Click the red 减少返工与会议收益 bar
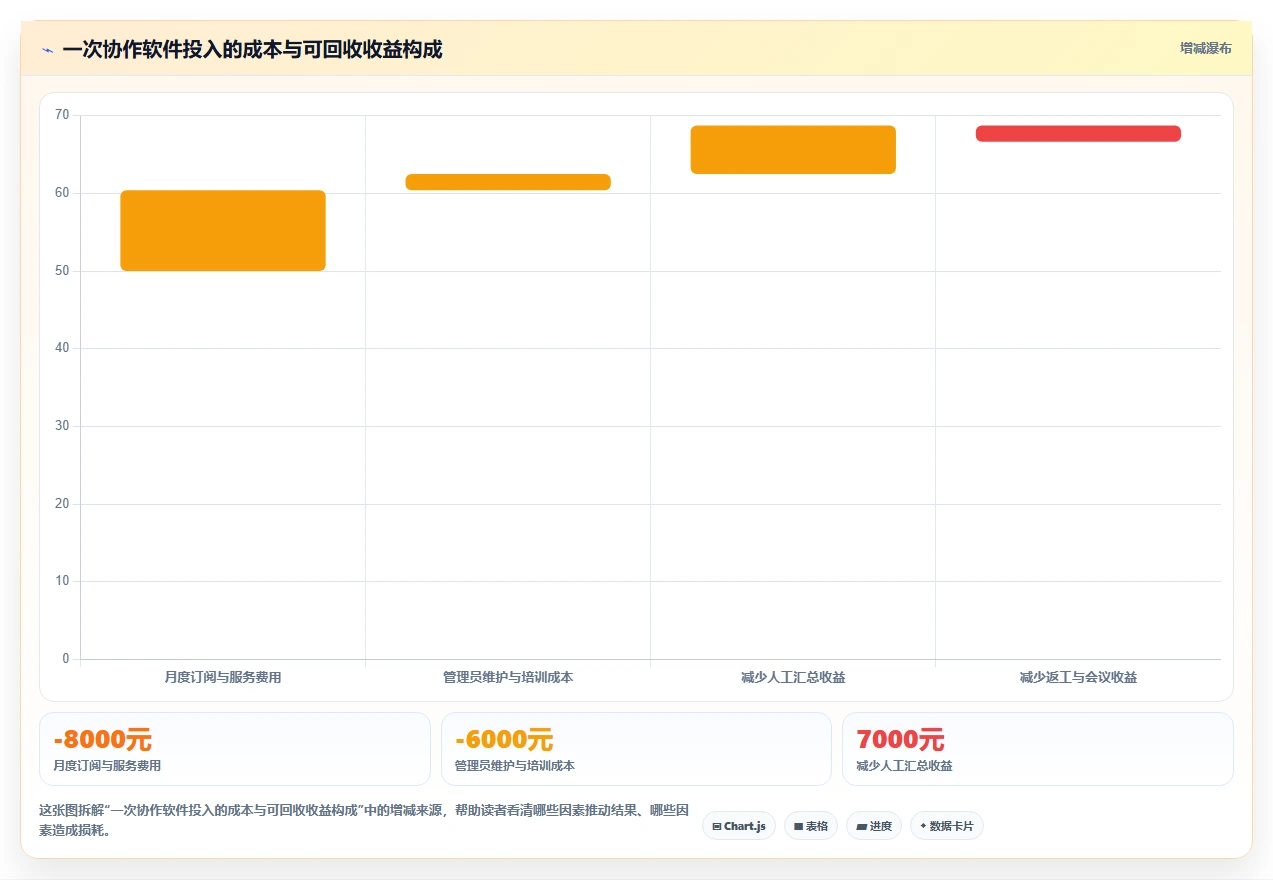The width and height of the screenshot is (1273, 880). tap(1078, 134)
